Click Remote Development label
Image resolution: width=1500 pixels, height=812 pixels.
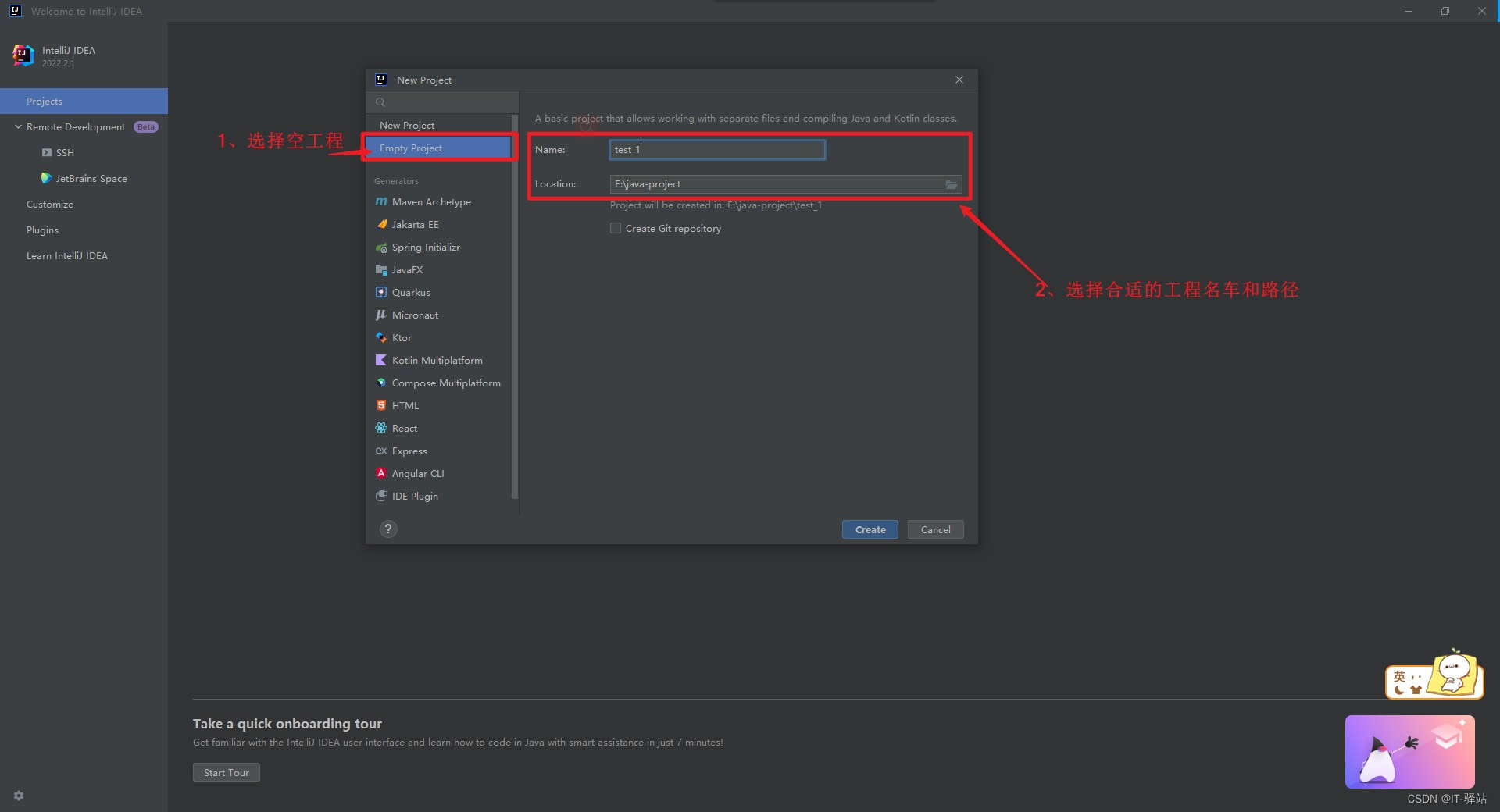pyautogui.click(x=76, y=126)
